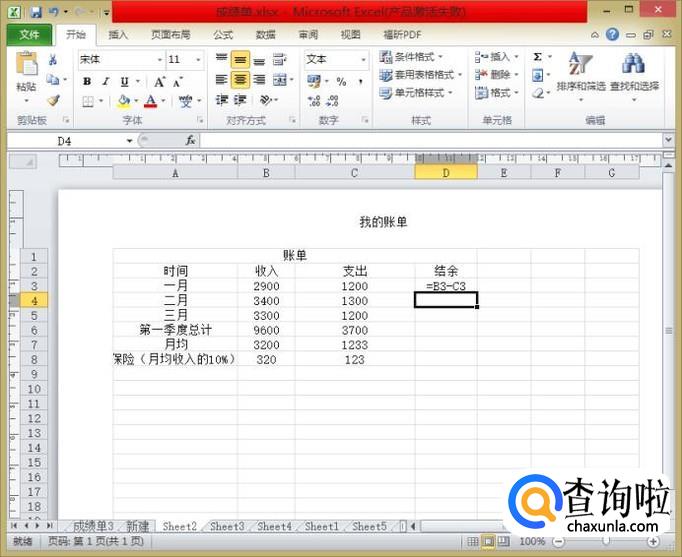Align text right
Viewport: 682px width, 557px height.
click(259, 80)
